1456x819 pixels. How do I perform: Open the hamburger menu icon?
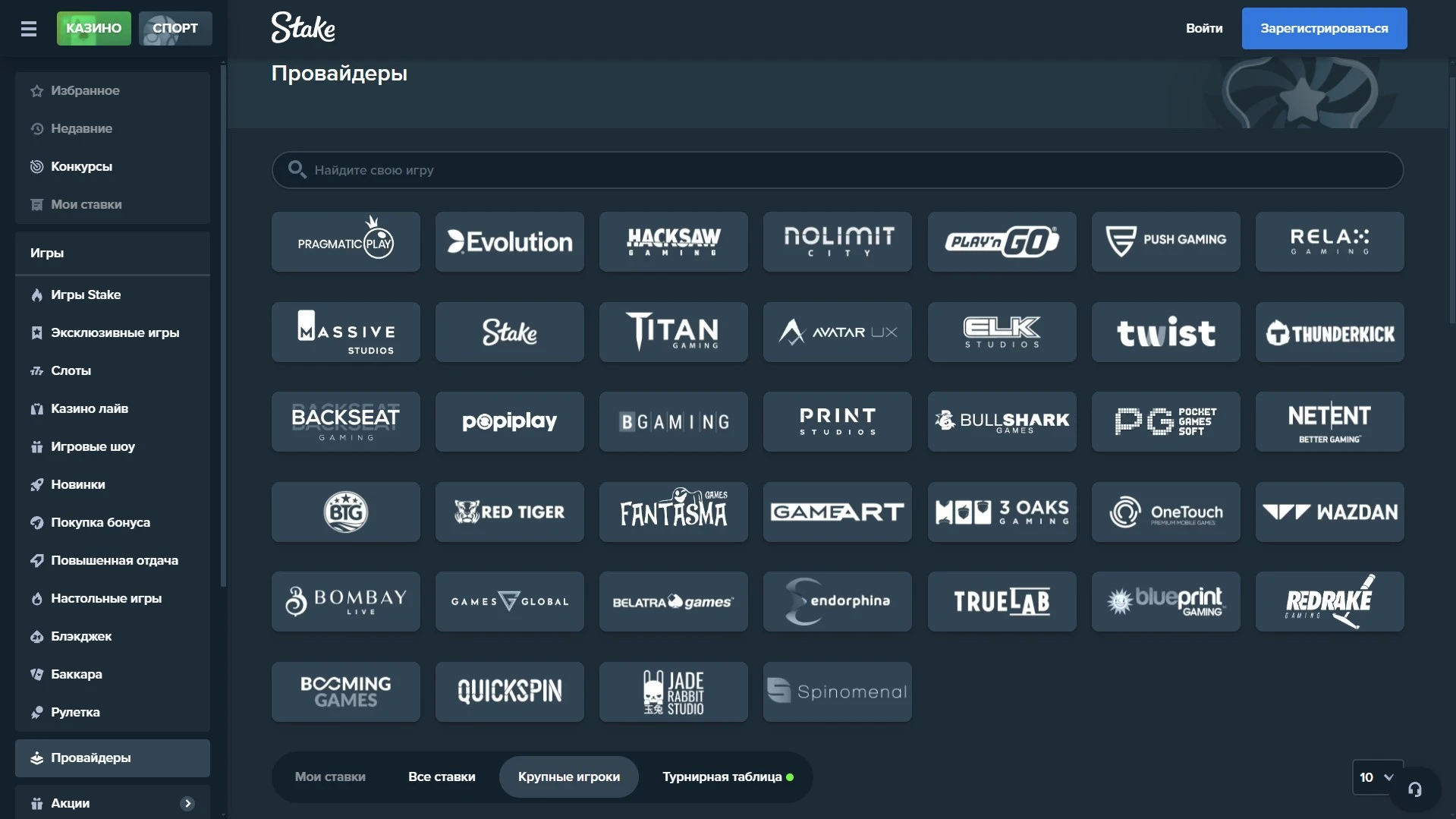point(29,29)
